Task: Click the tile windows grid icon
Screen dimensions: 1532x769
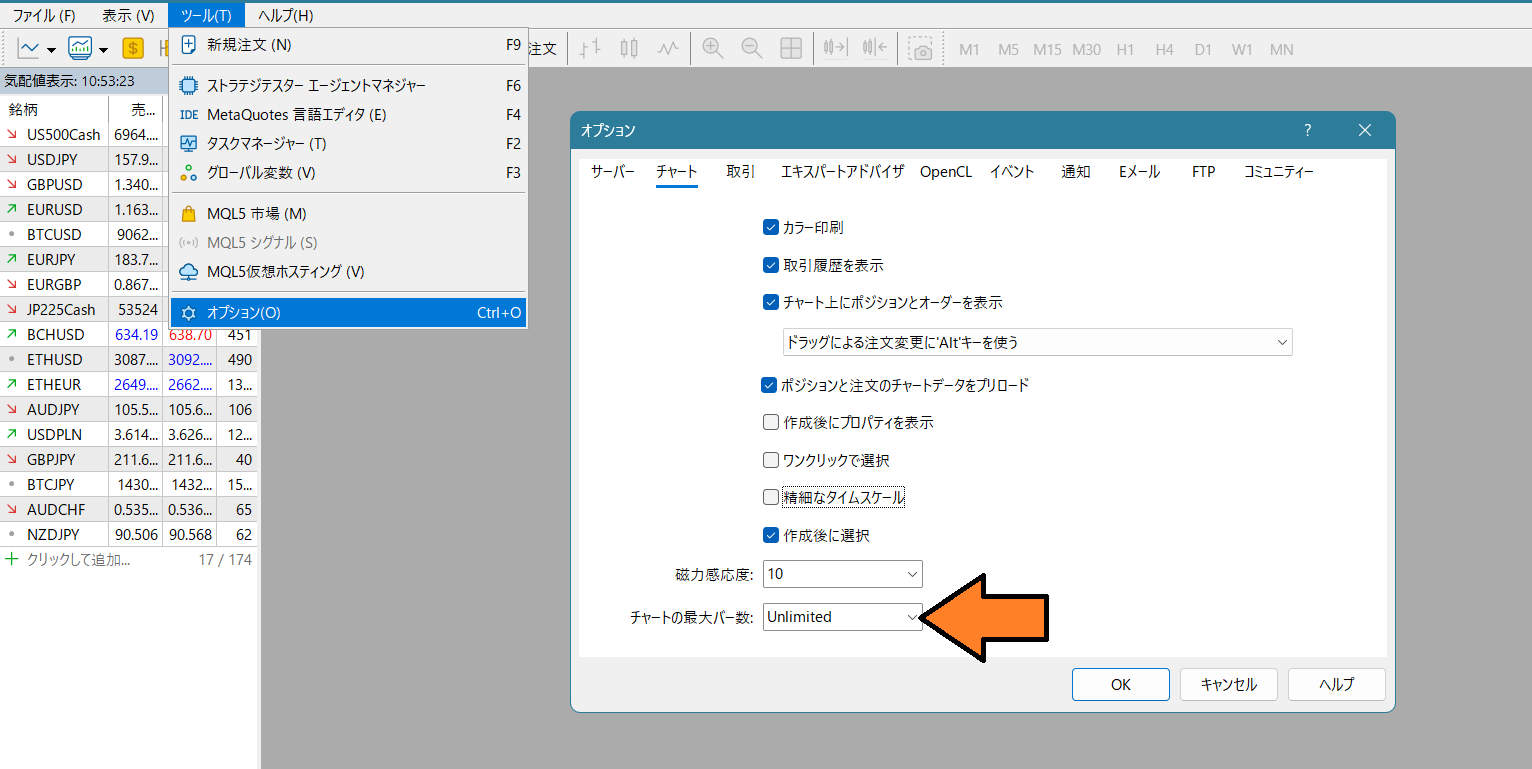Action: click(791, 48)
